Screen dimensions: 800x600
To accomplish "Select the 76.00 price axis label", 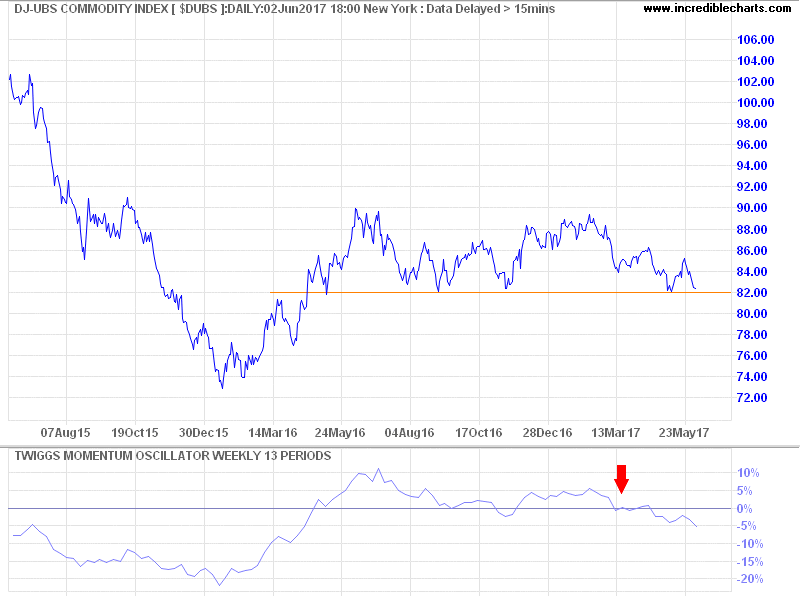I will pyautogui.click(x=752, y=356).
